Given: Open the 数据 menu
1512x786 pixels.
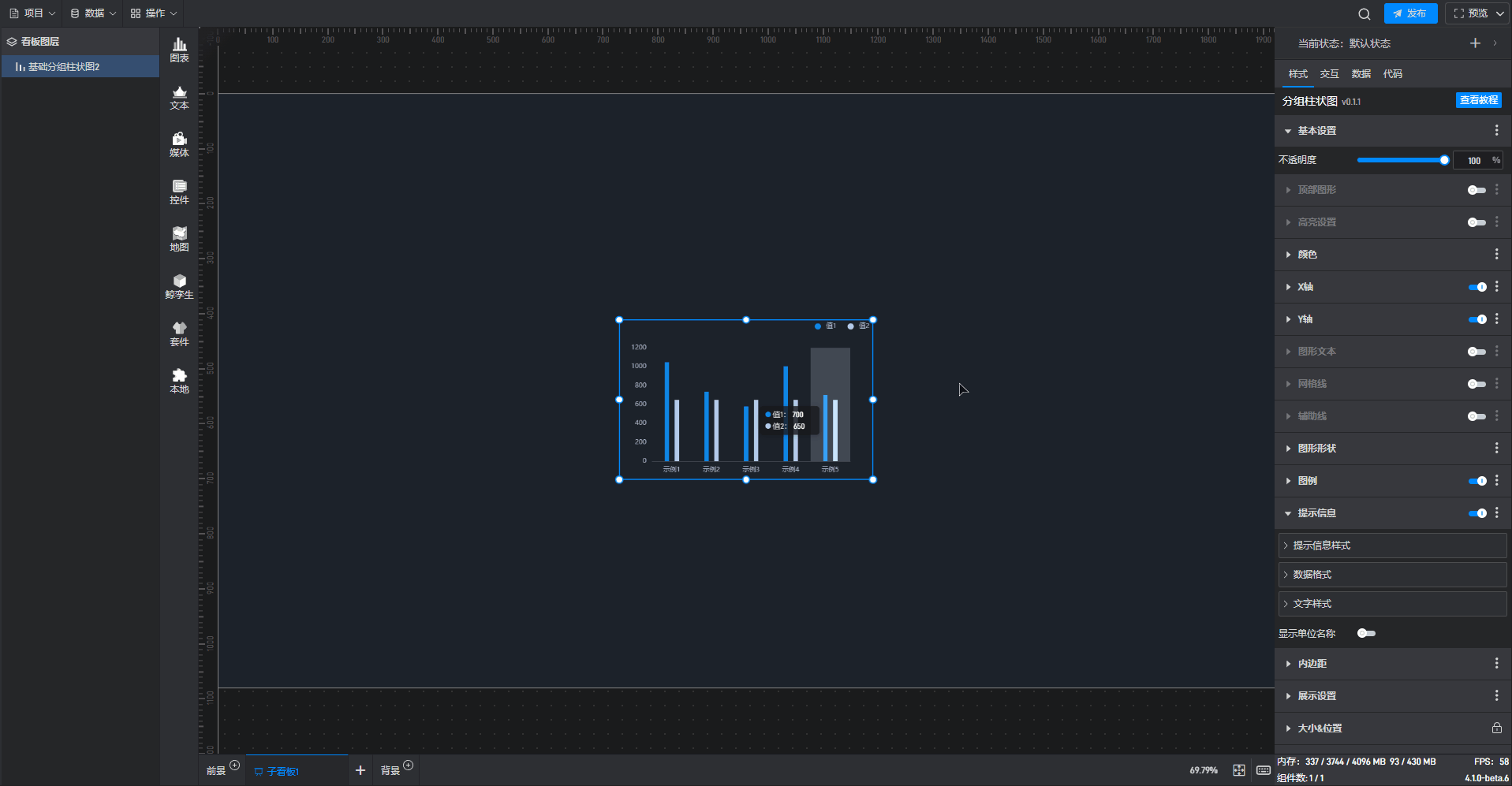Looking at the screenshot, I should pos(93,13).
